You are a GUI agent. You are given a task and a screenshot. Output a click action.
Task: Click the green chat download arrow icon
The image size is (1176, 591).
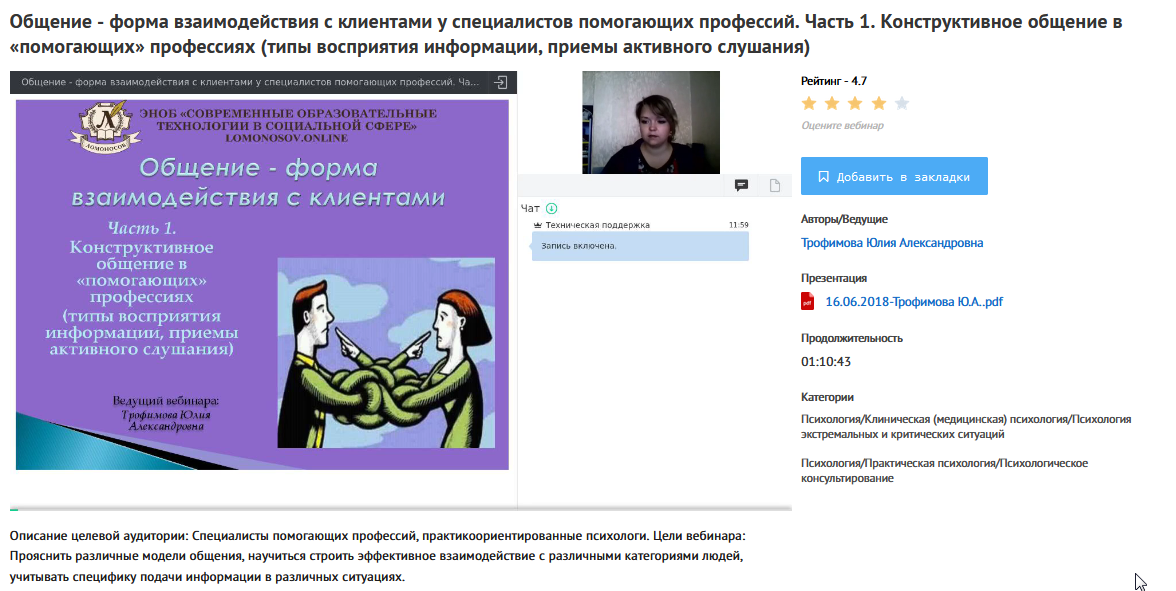[x=551, y=208]
